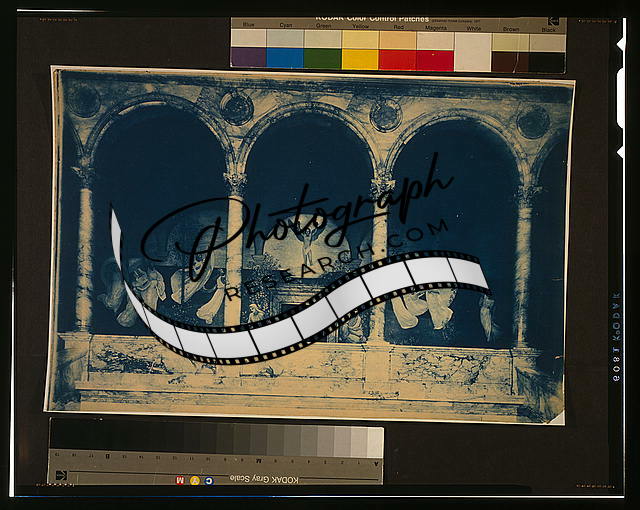Image resolution: width=640 pixels, height=510 pixels.
Task: Click the KODAK Gray Scale label
Action: pos(262,480)
